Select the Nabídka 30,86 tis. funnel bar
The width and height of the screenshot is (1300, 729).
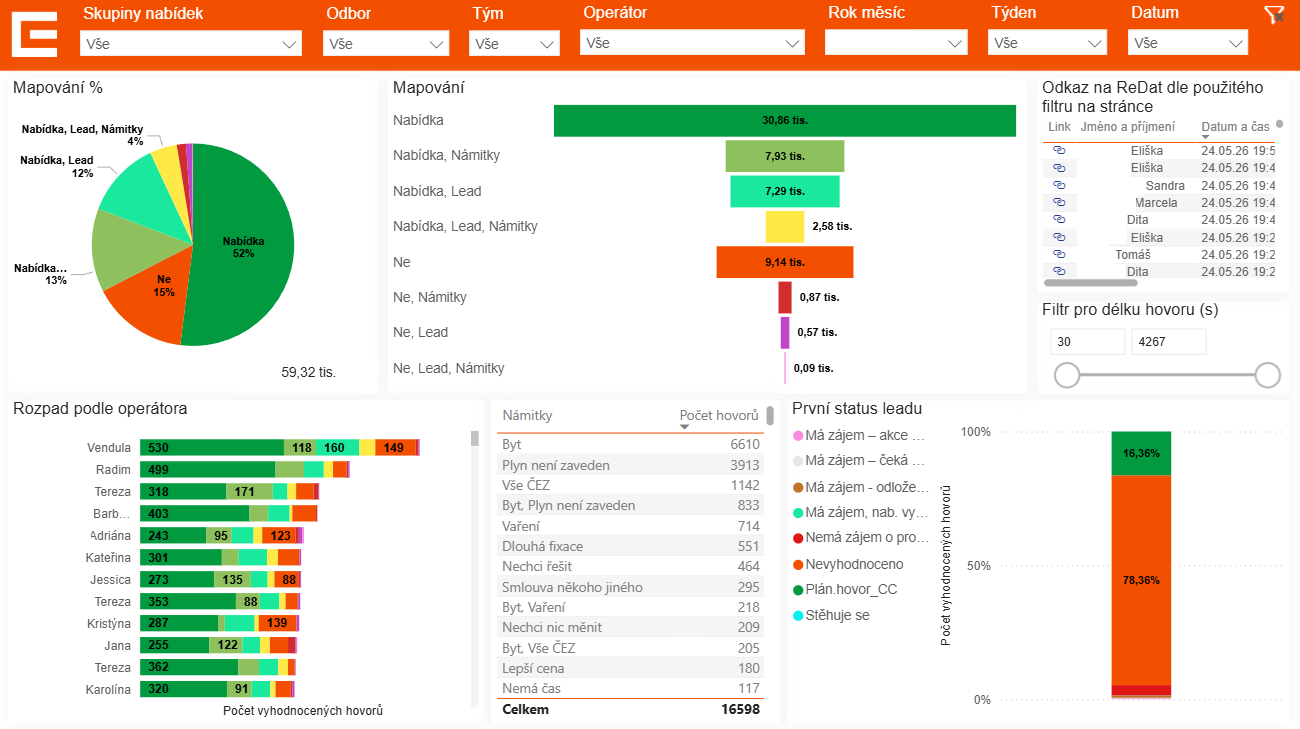click(x=785, y=120)
